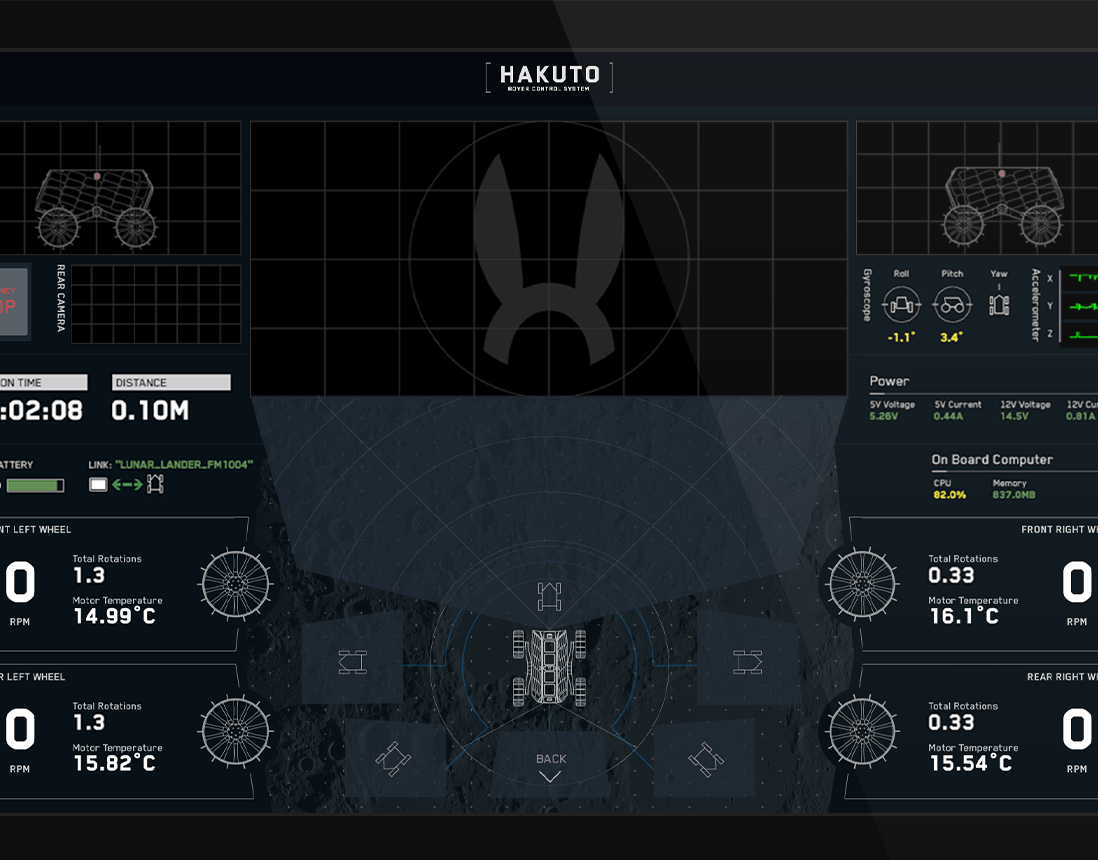
Task: Click the accelerometer Z axis graph
Action: point(1080,334)
